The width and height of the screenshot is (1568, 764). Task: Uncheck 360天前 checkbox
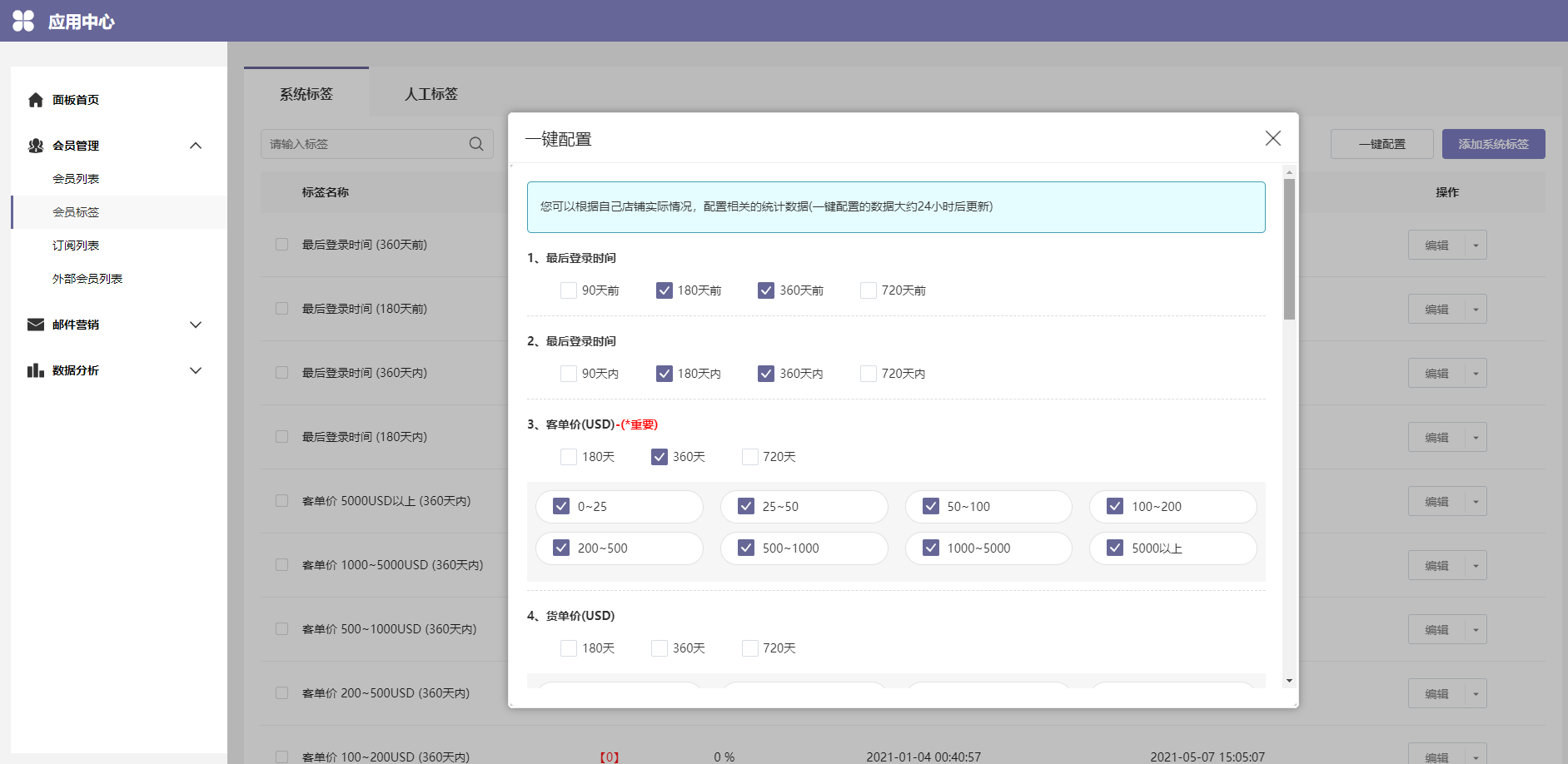(x=766, y=290)
